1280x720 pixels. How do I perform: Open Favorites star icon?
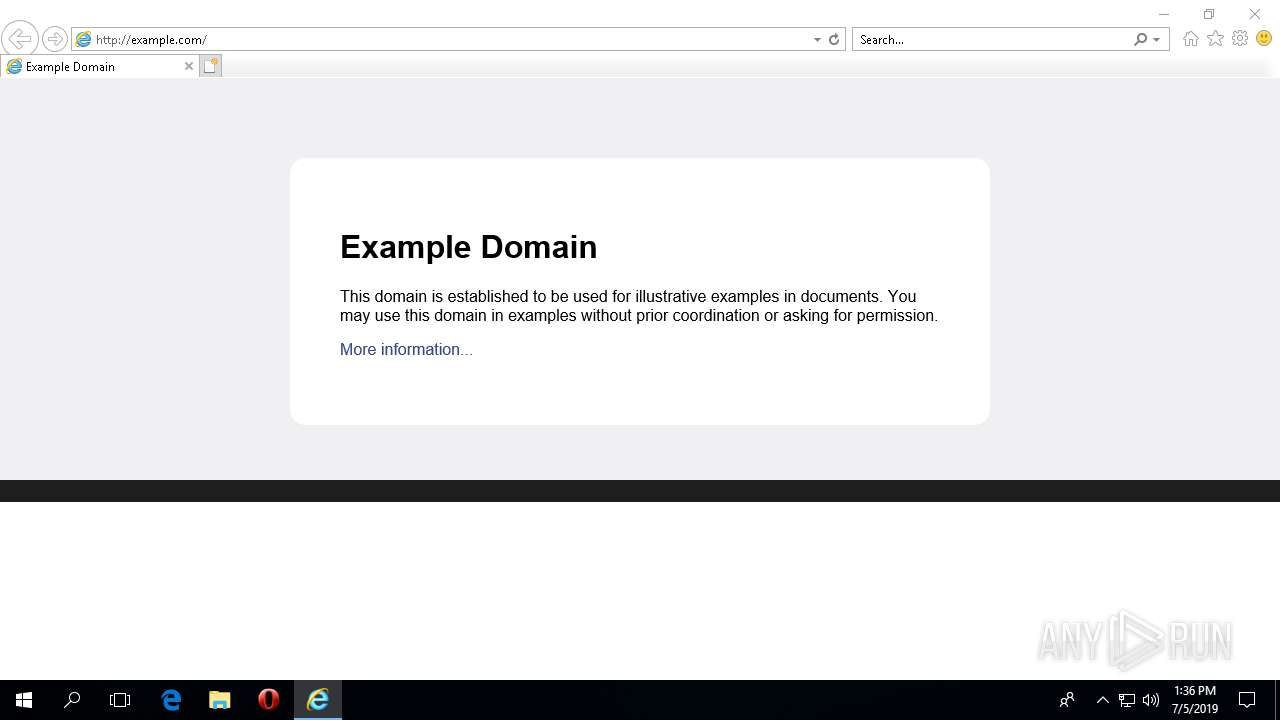pos(1215,39)
